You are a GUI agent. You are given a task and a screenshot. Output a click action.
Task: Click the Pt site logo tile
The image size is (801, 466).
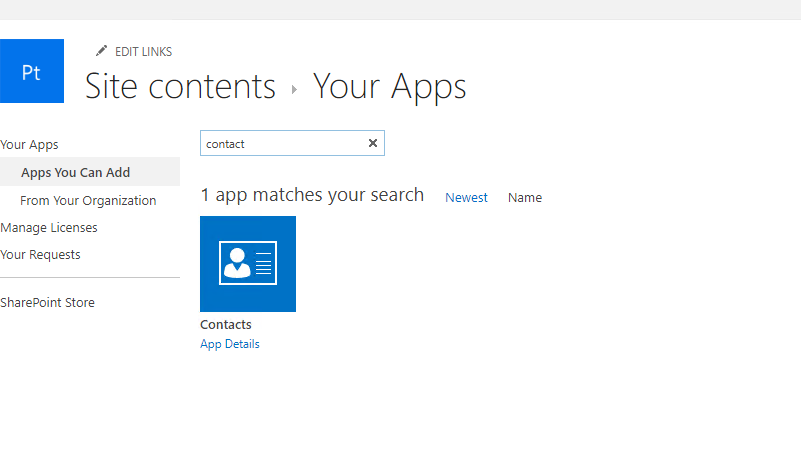[x=32, y=71]
